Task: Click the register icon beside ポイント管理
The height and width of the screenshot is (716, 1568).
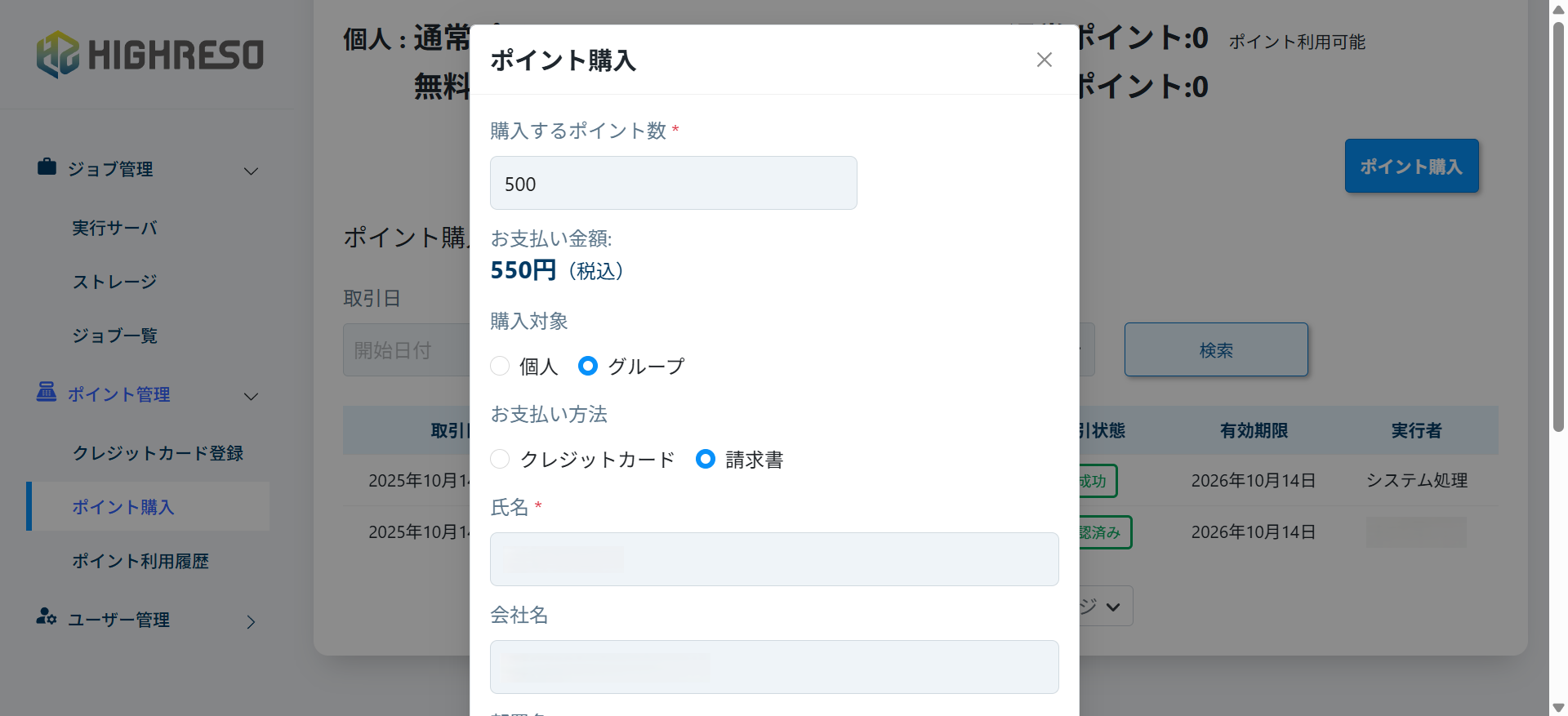Action: pyautogui.click(x=47, y=393)
